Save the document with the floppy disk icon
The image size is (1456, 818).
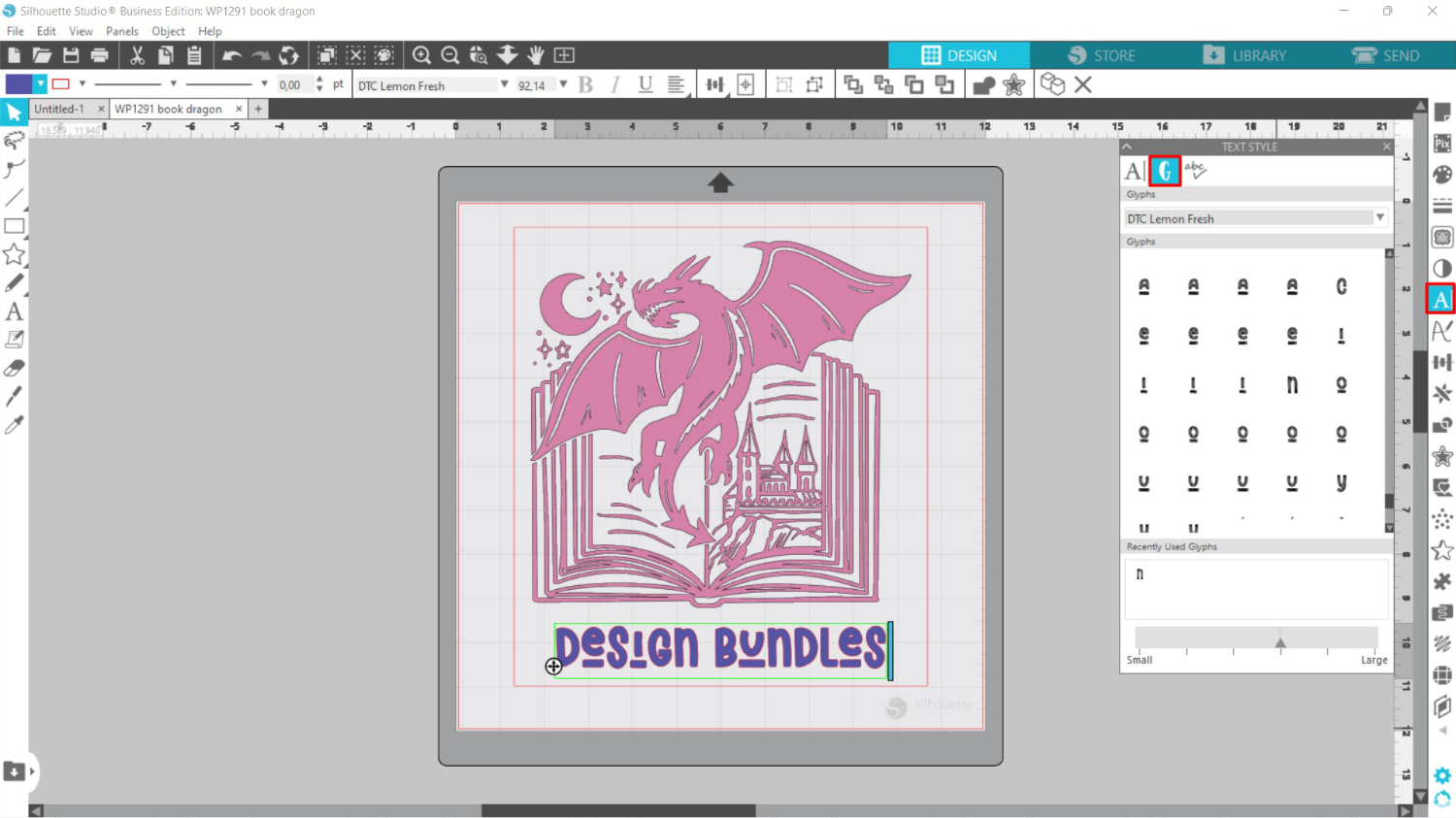[71, 55]
